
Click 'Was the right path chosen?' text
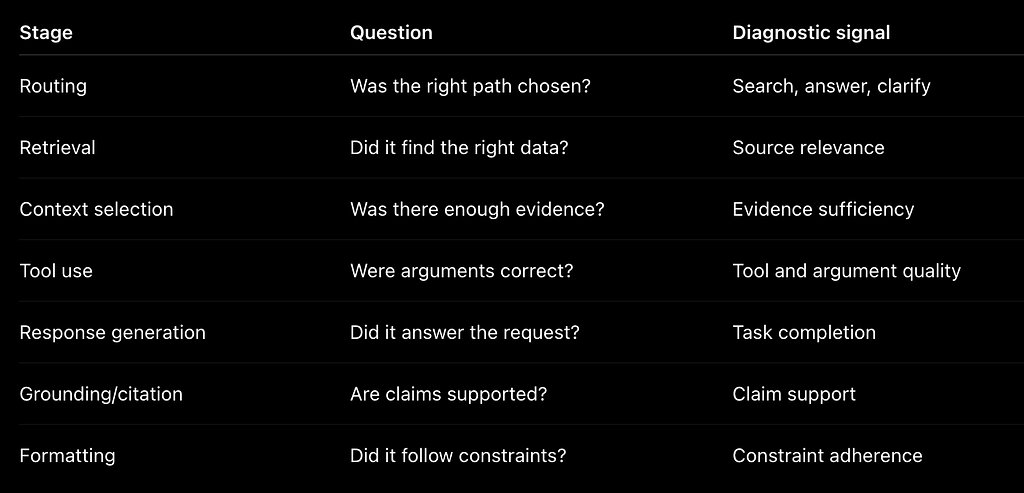click(x=470, y=86)
